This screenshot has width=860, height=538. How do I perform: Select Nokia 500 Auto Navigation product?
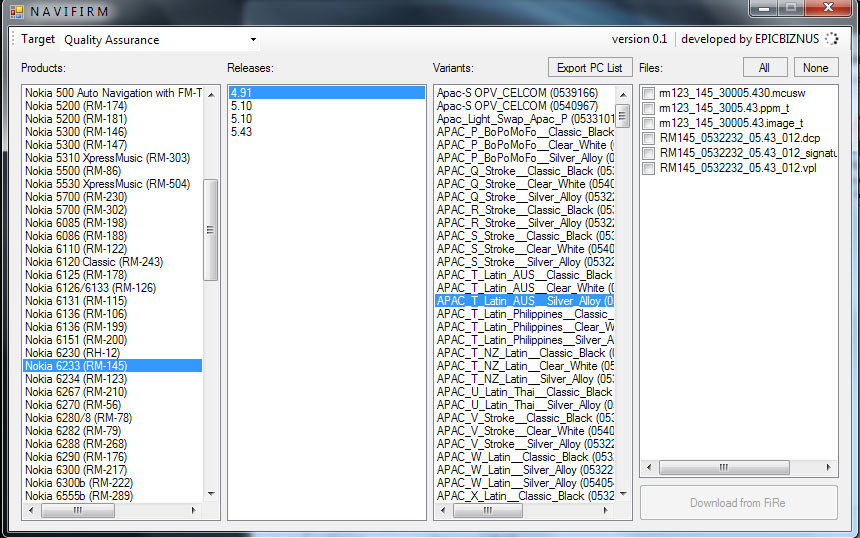point(112,93)
